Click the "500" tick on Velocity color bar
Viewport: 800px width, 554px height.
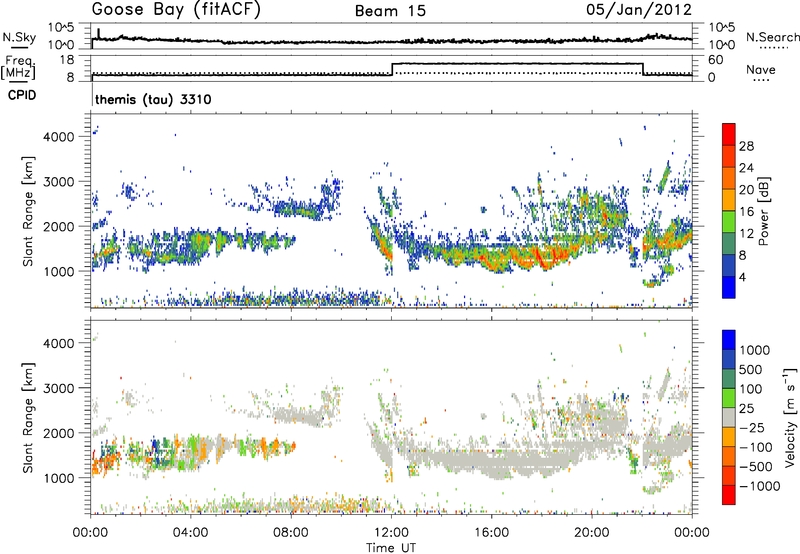coord(751,369)
